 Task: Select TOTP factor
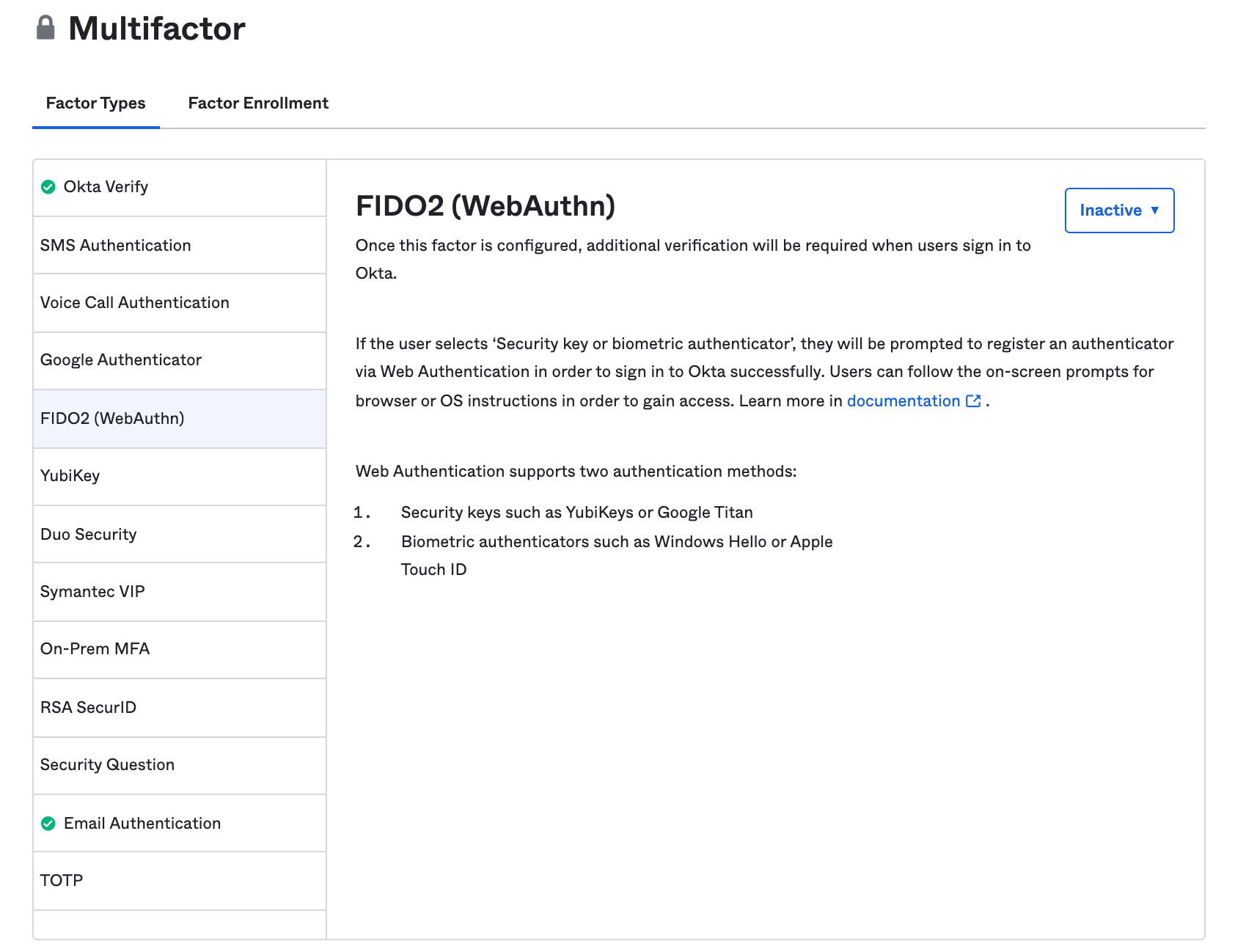pyautogui.click(x=62, y=881)
